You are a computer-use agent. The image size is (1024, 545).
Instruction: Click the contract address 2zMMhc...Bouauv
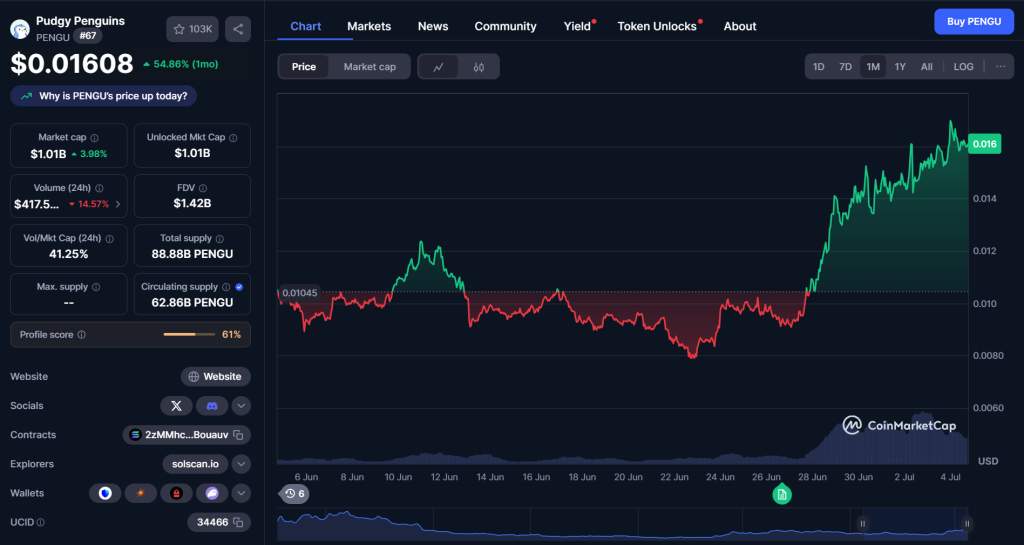[187, 435]
